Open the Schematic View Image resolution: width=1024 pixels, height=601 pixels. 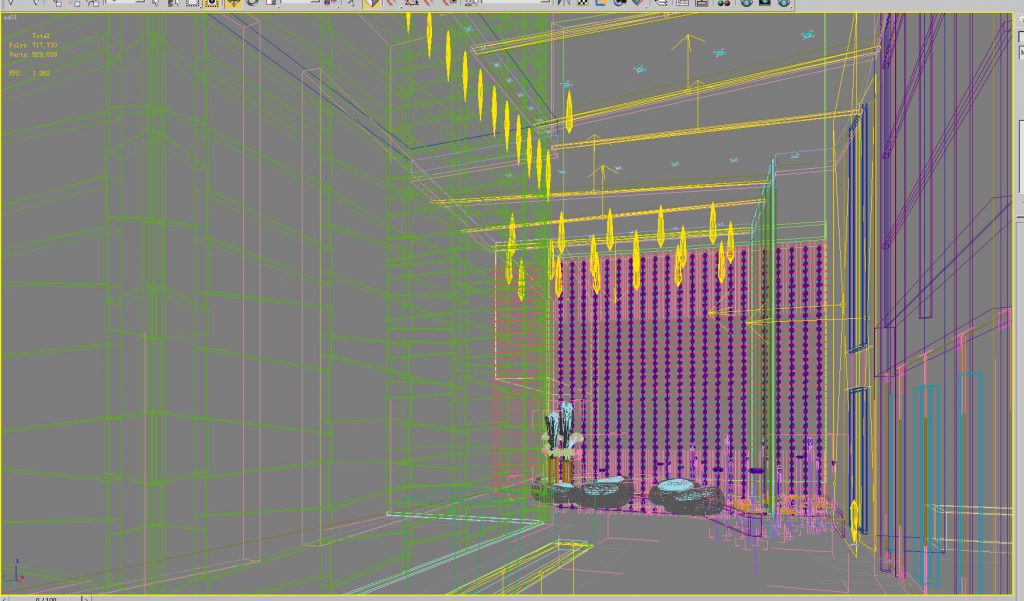[x=684, y=5]
